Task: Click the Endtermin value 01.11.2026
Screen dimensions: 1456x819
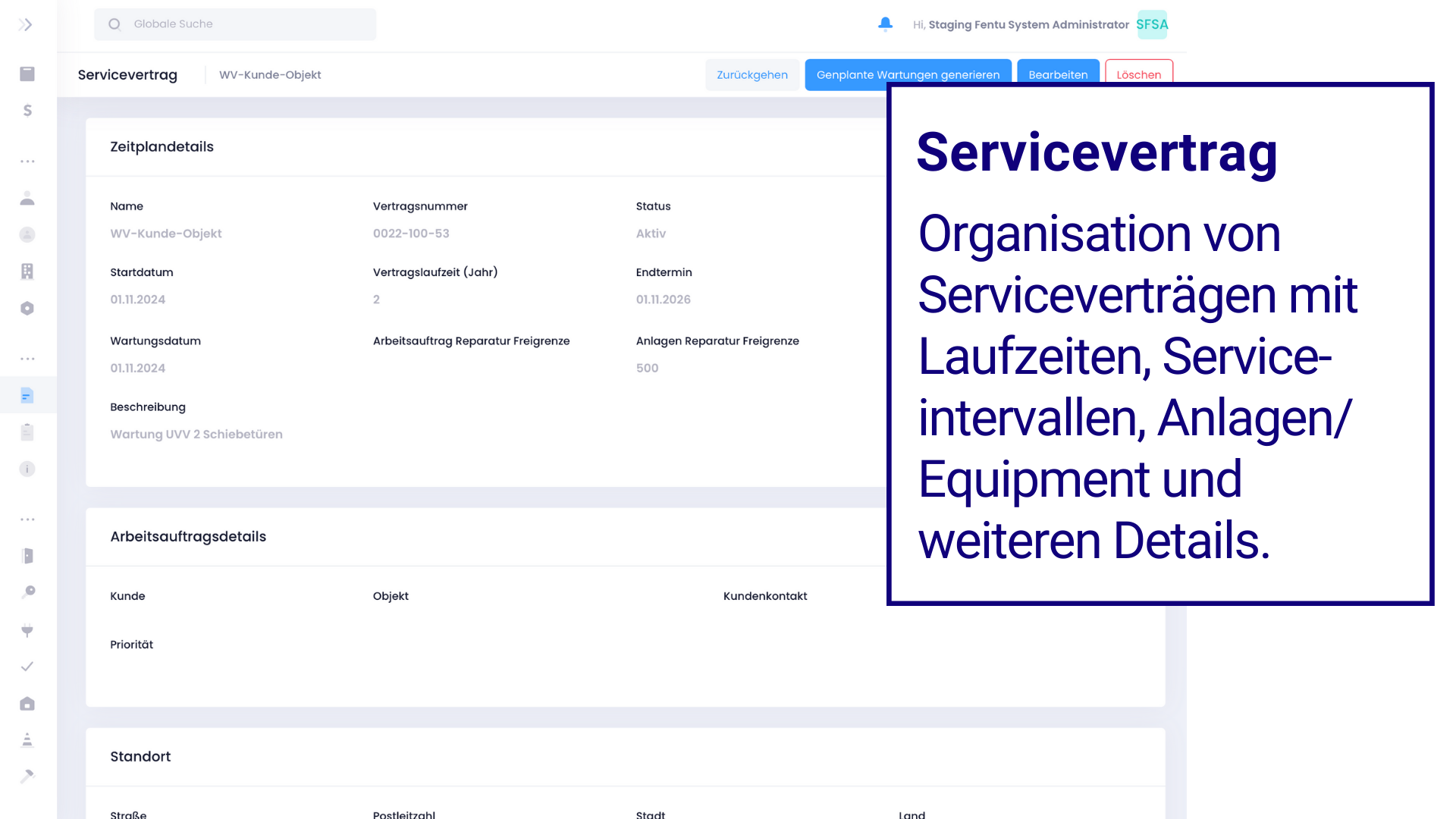Action: pyautogui.click(x=664, y=300)
